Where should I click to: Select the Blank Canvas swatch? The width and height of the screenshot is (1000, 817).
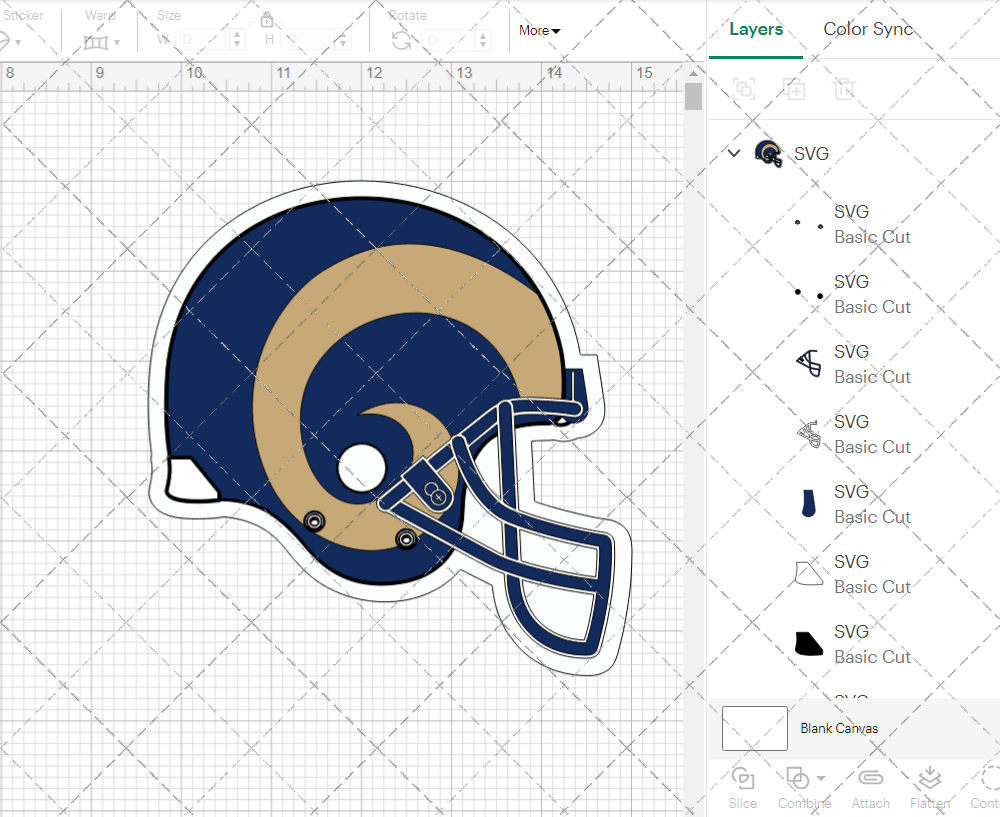(x=754, y=728)
